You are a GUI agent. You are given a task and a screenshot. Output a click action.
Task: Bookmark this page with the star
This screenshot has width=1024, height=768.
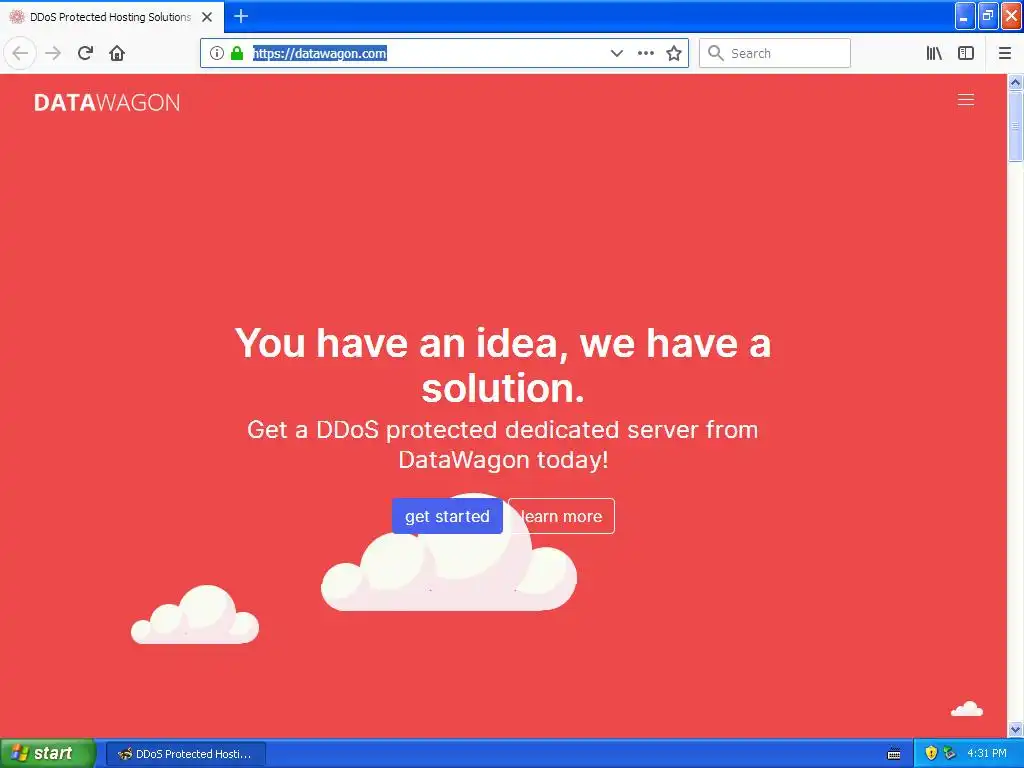[x=674, y=53]
